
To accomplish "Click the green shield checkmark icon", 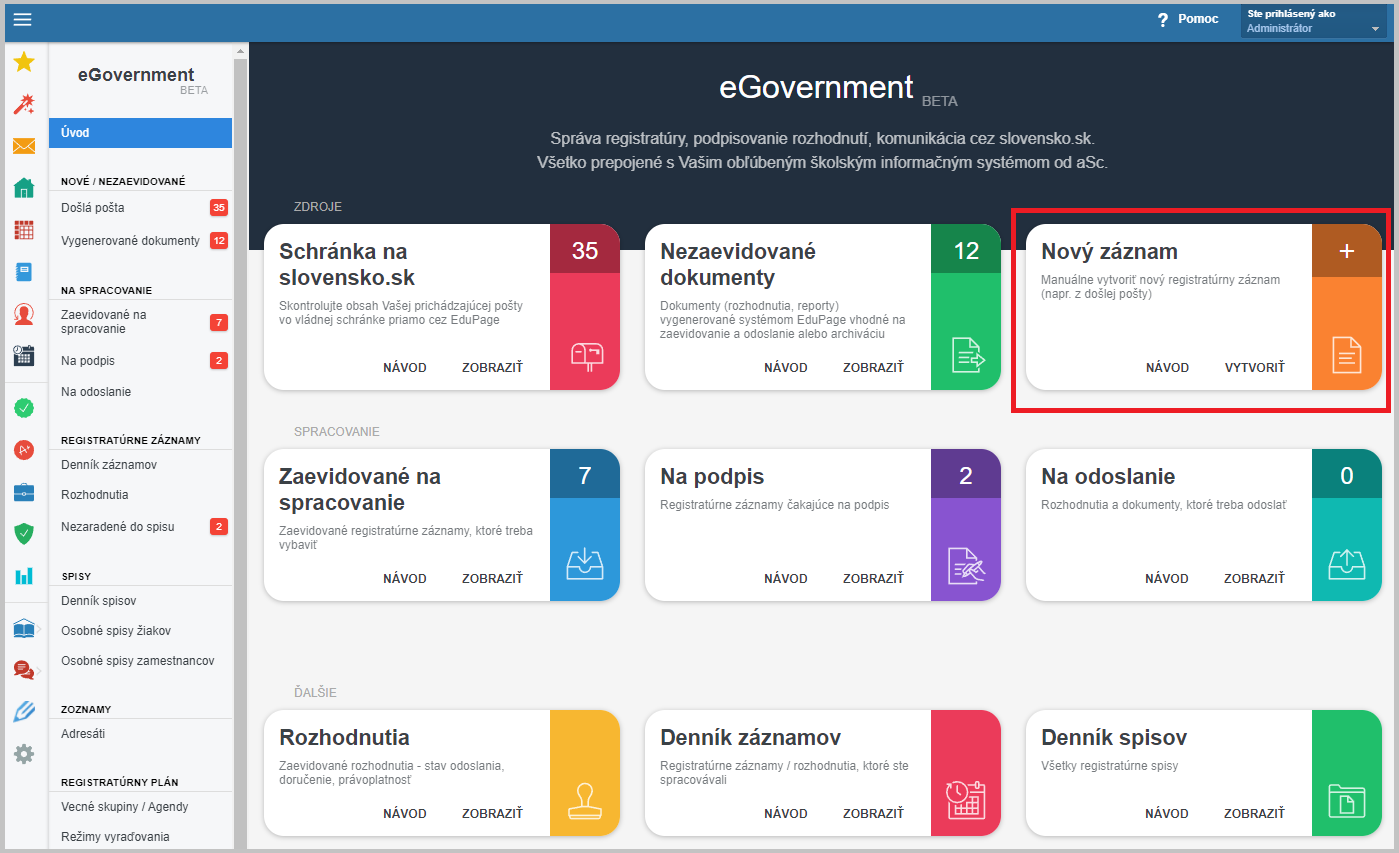I will [x=24, y=534].
